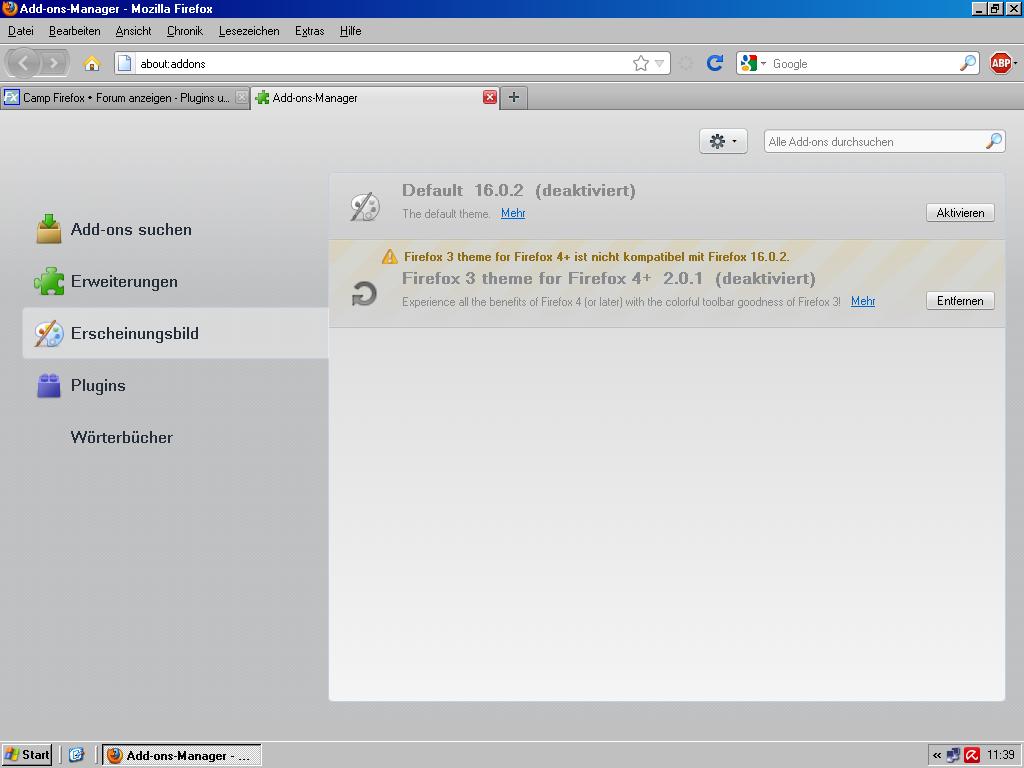Switch to the Camp Firefox forum tab
This screenshot has width=1024, height=768.
[x=125, y=97]
